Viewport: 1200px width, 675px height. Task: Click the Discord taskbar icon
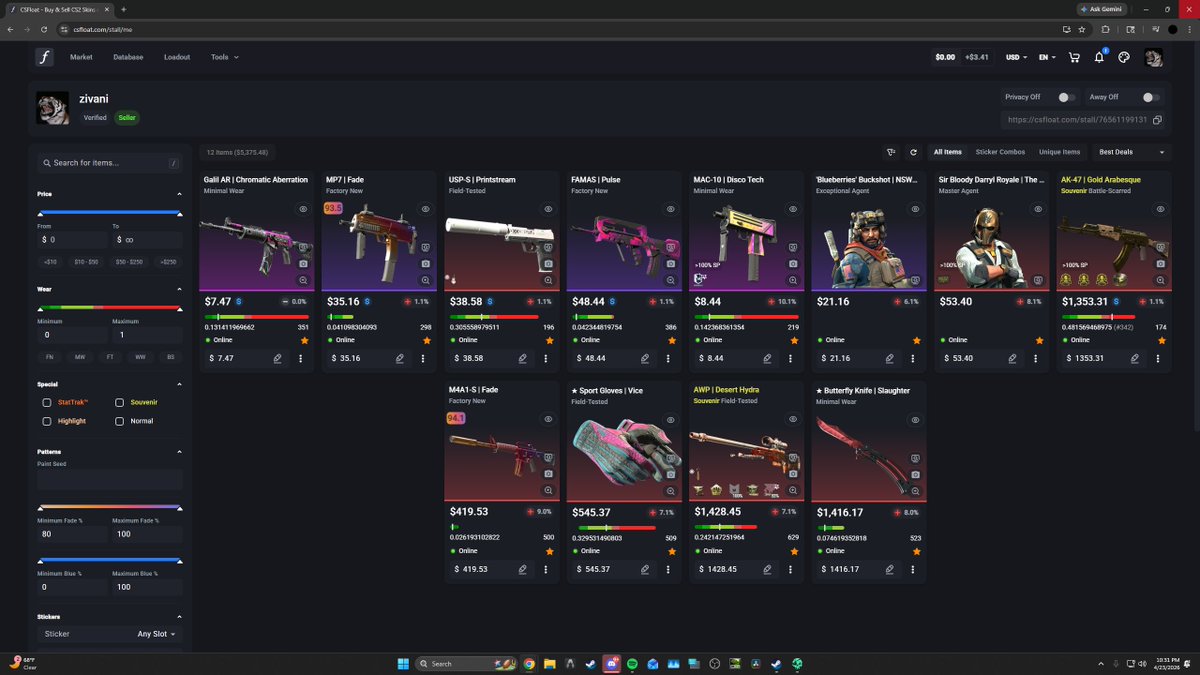tap(611, 664)
